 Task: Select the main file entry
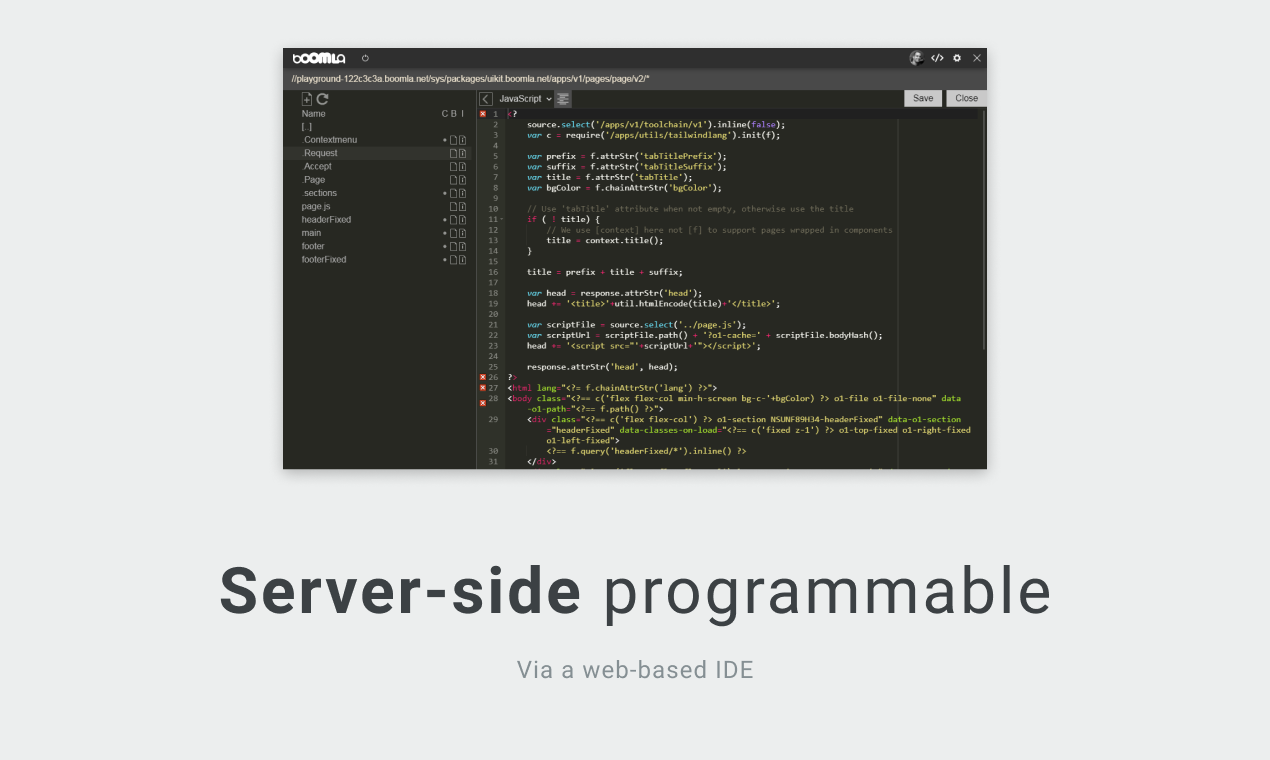pyautogui.click(x=311, y=233)
